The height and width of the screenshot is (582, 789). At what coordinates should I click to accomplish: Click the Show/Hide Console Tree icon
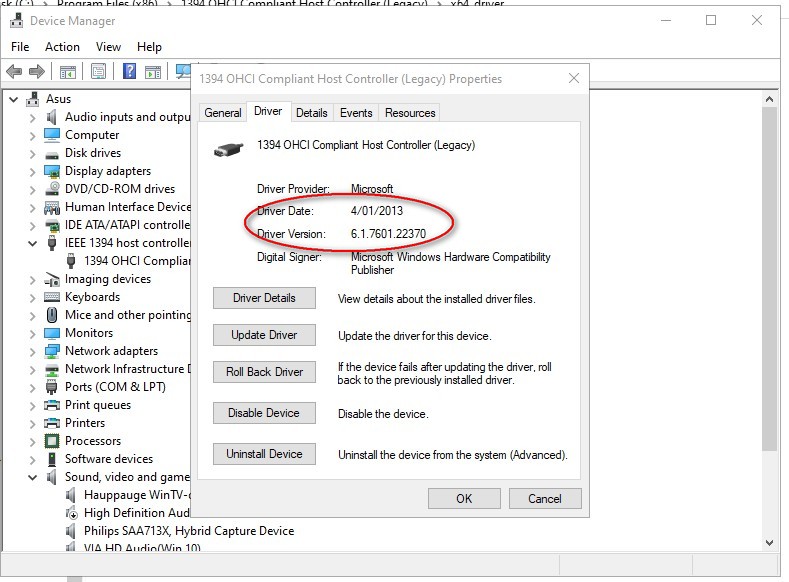(68, 71)
